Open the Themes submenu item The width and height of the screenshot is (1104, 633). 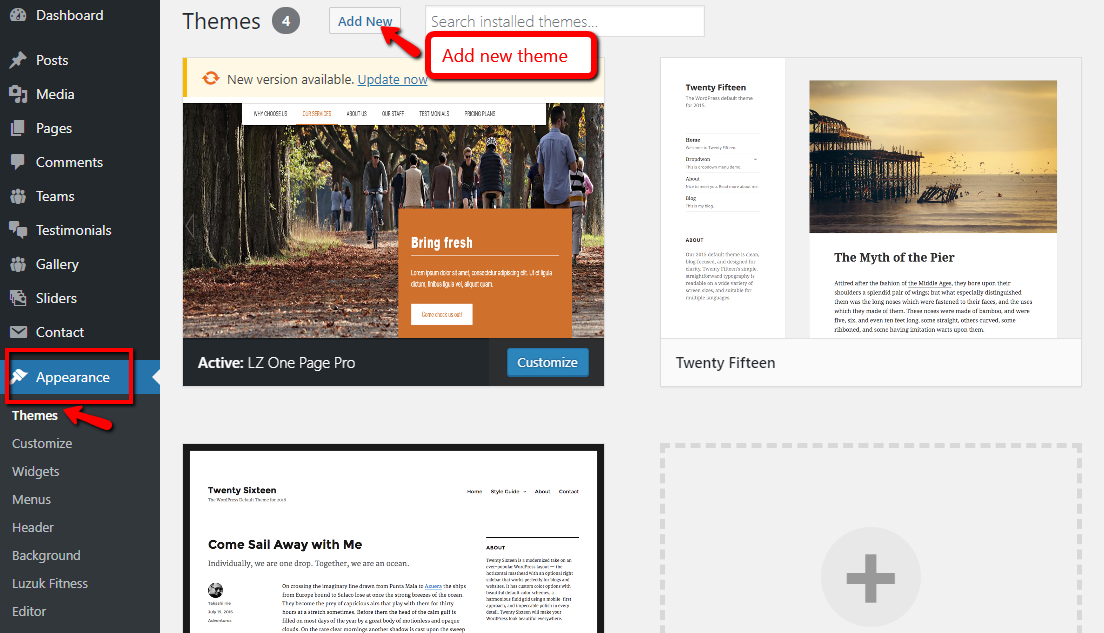pos(34,415)
